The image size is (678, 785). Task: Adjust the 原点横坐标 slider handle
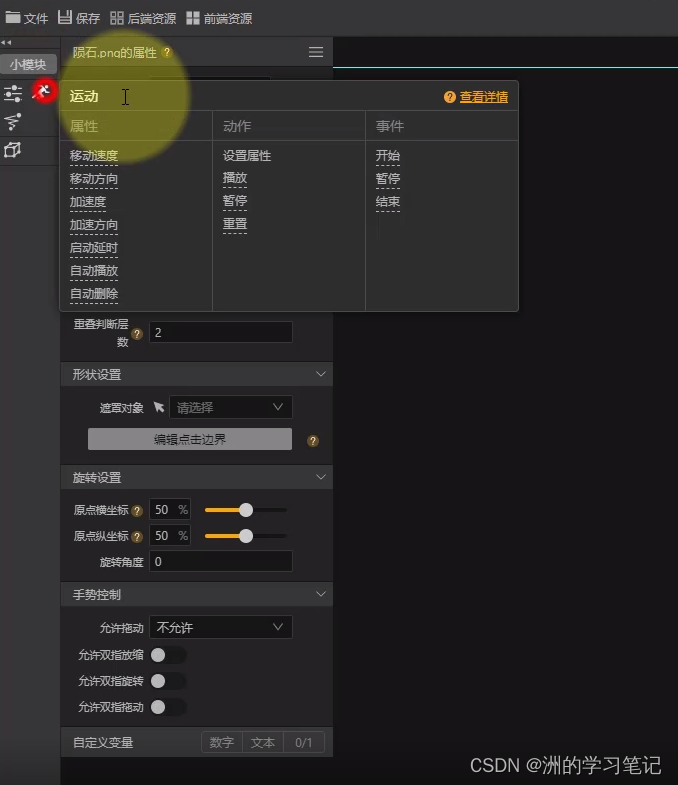pos(246,510)
